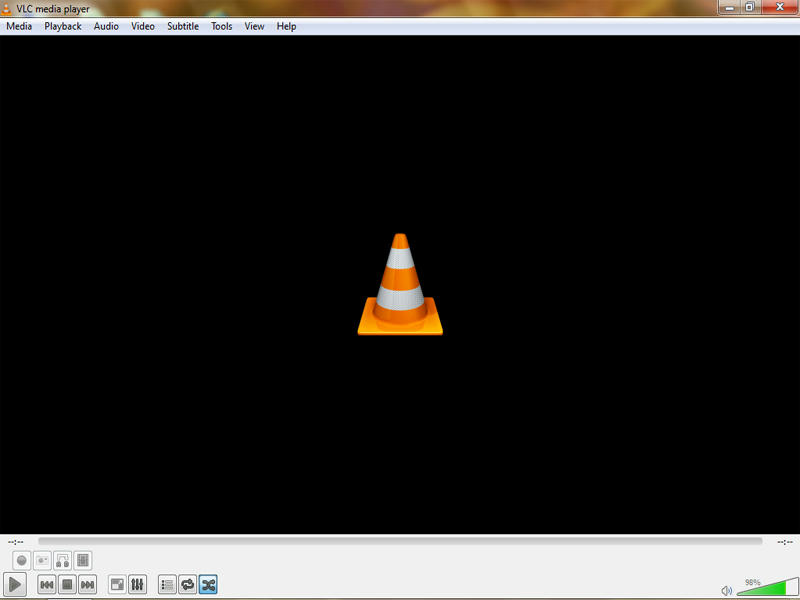Mute audio via the speaker icon
800x600 pixels.
tap(727, 591)
